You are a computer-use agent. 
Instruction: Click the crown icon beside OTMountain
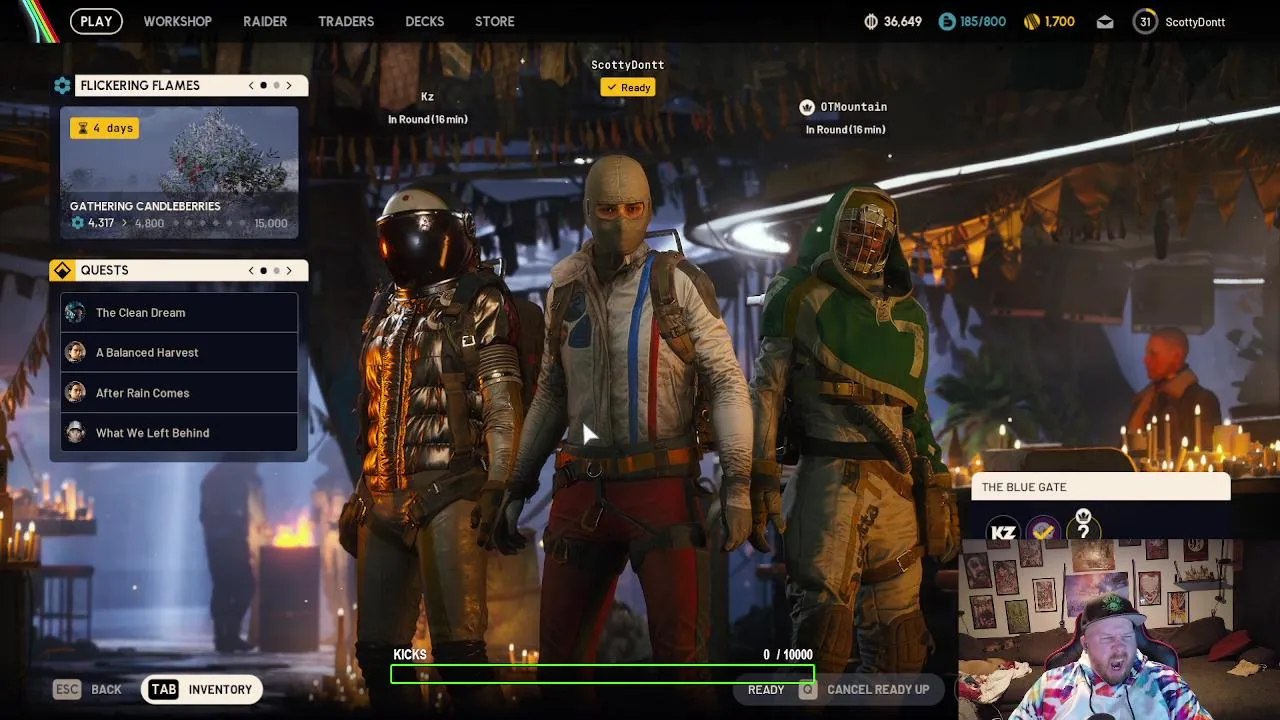tap(807, 107)
